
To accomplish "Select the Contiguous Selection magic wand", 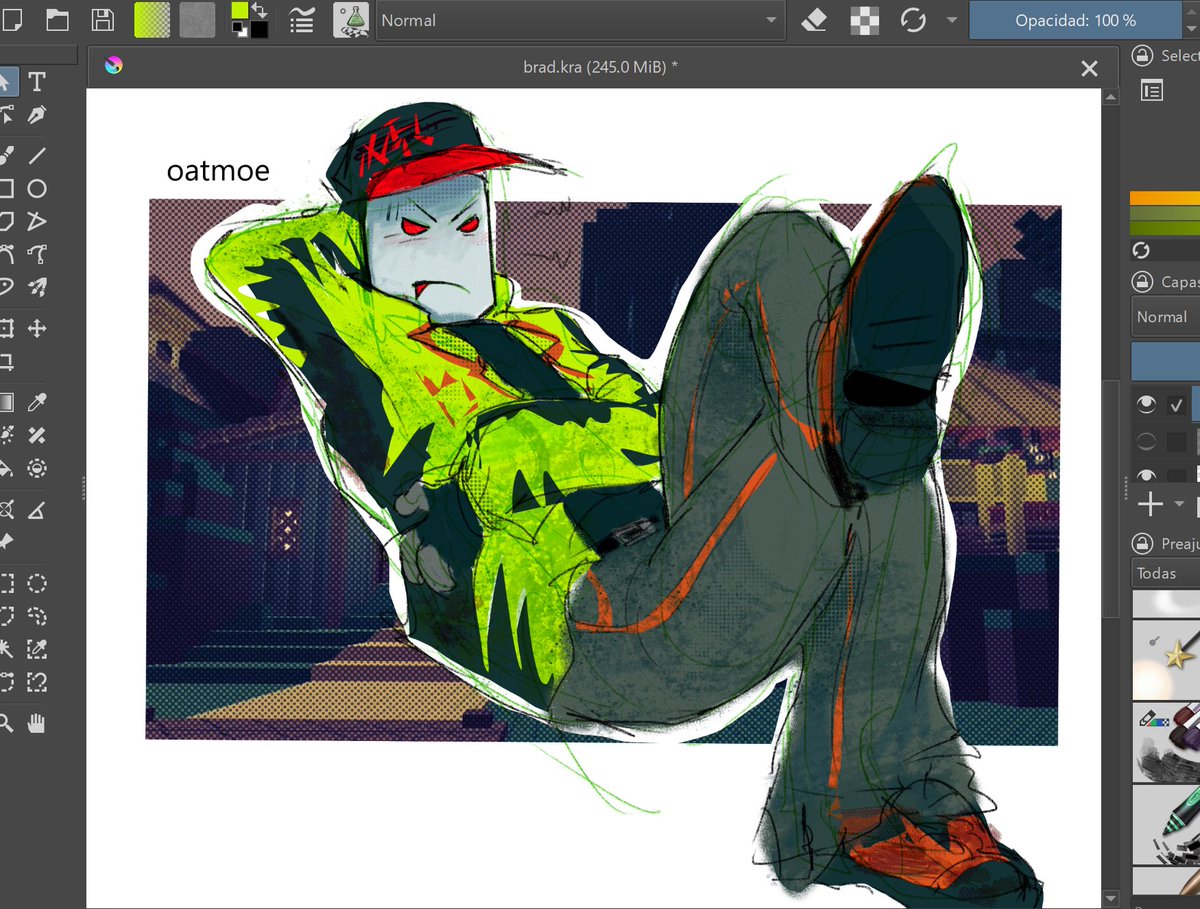I will click(5, 649).
